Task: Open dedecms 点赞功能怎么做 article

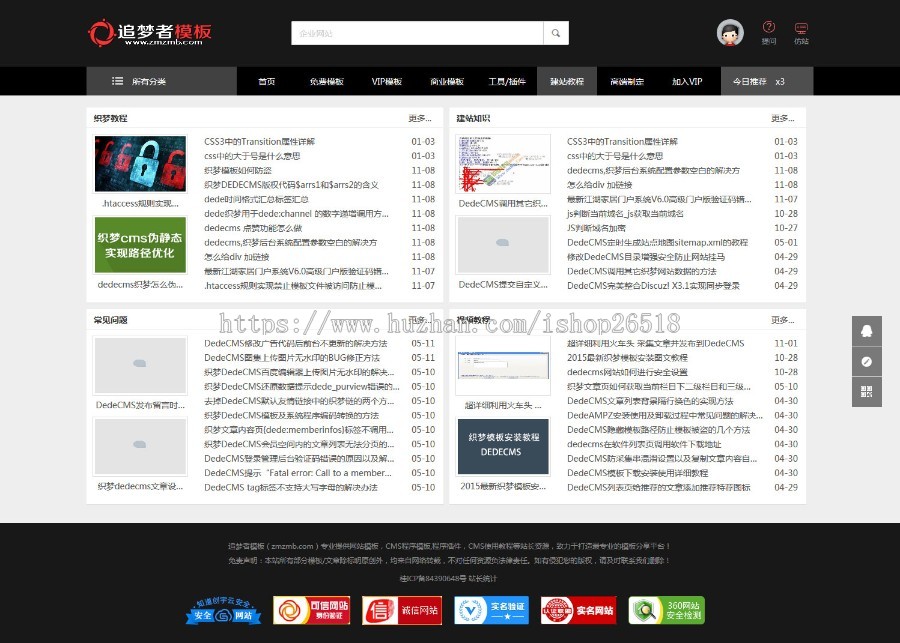Action: 253,228
